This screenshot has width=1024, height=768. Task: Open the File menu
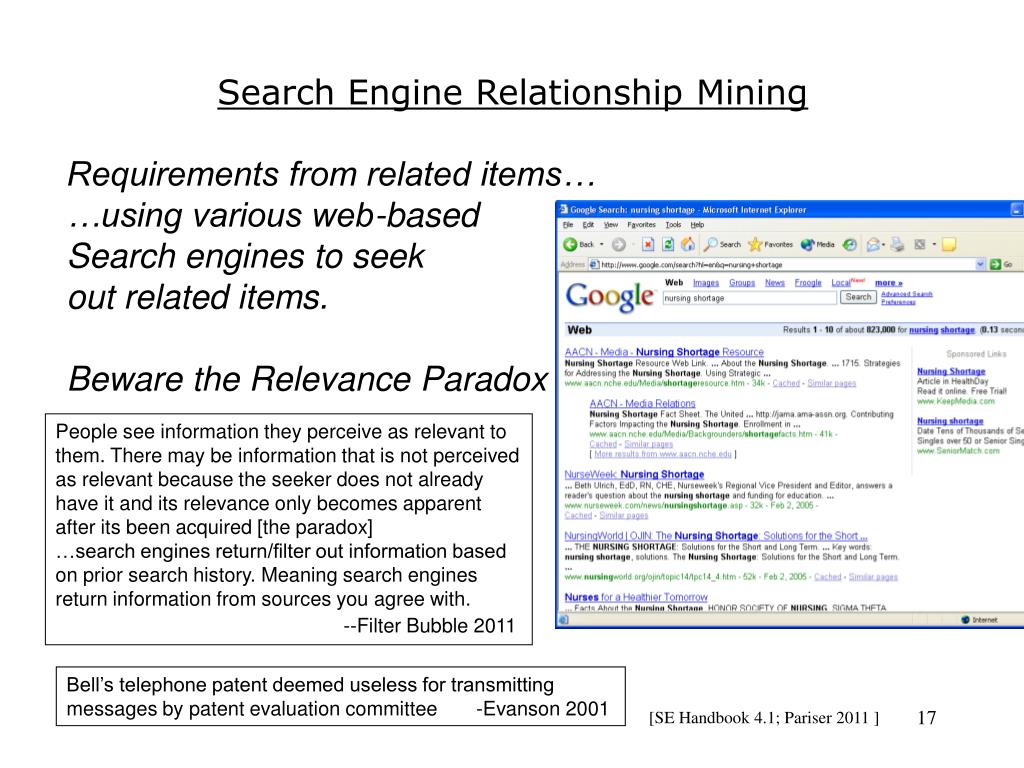pos(568,225)
